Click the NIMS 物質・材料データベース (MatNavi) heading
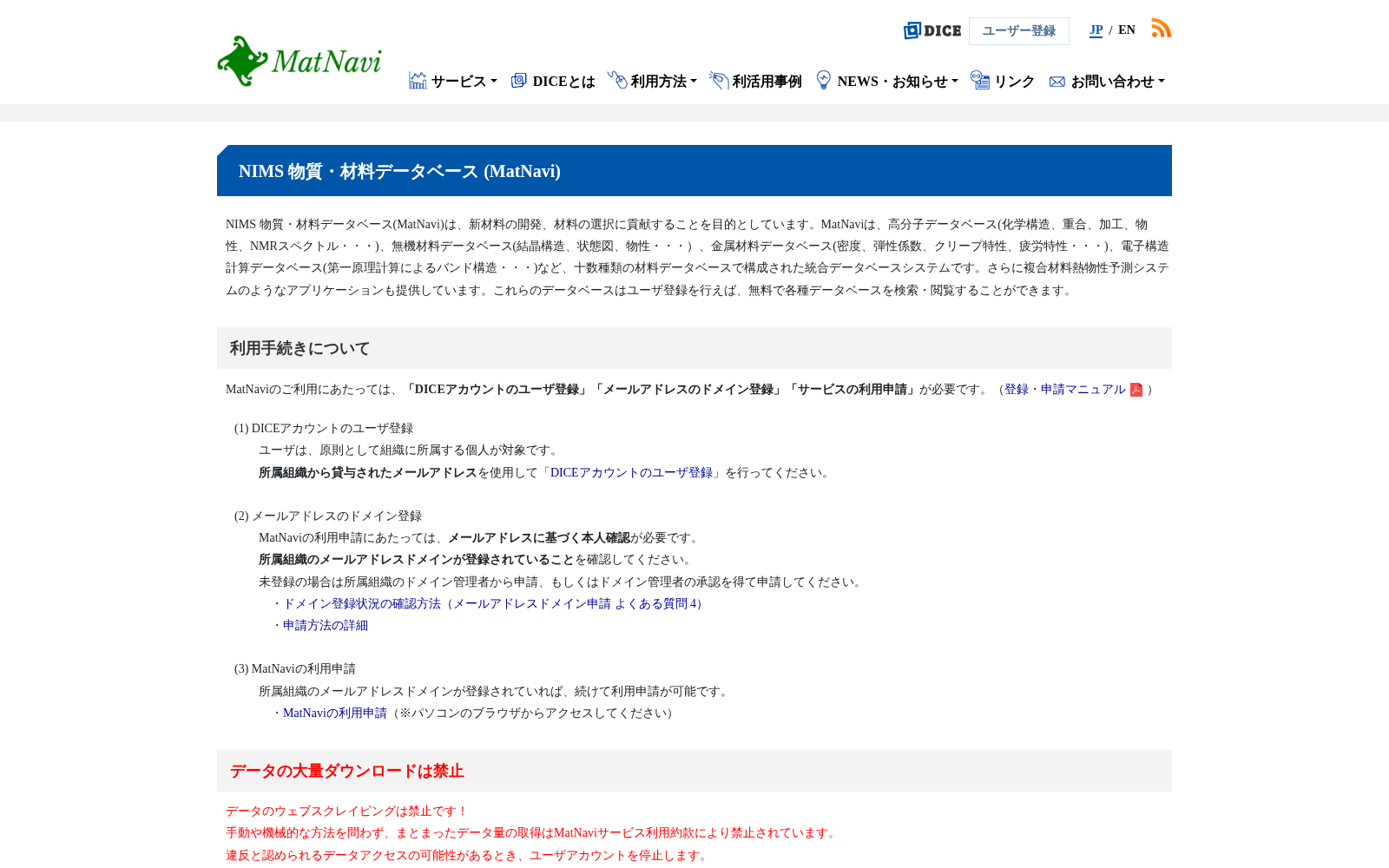1389x868 pixels. click(399, 171)
